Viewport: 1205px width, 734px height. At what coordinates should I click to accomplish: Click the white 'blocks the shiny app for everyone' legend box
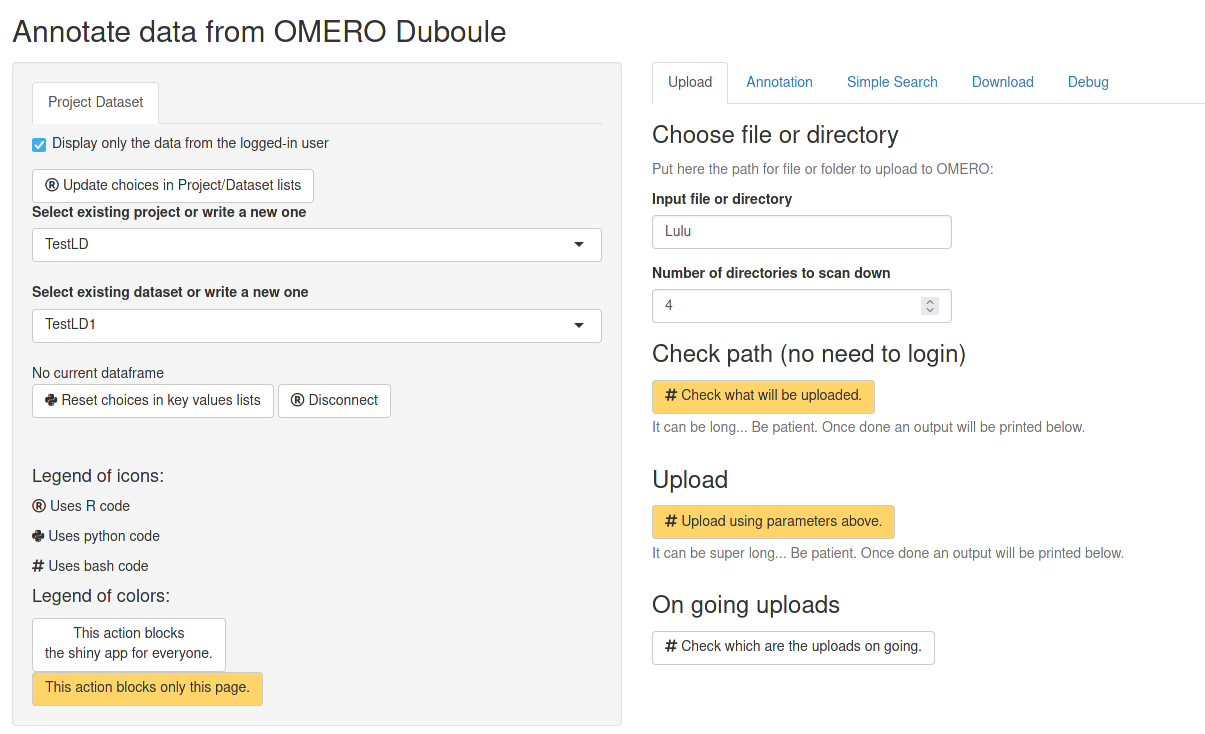point(129,644)
